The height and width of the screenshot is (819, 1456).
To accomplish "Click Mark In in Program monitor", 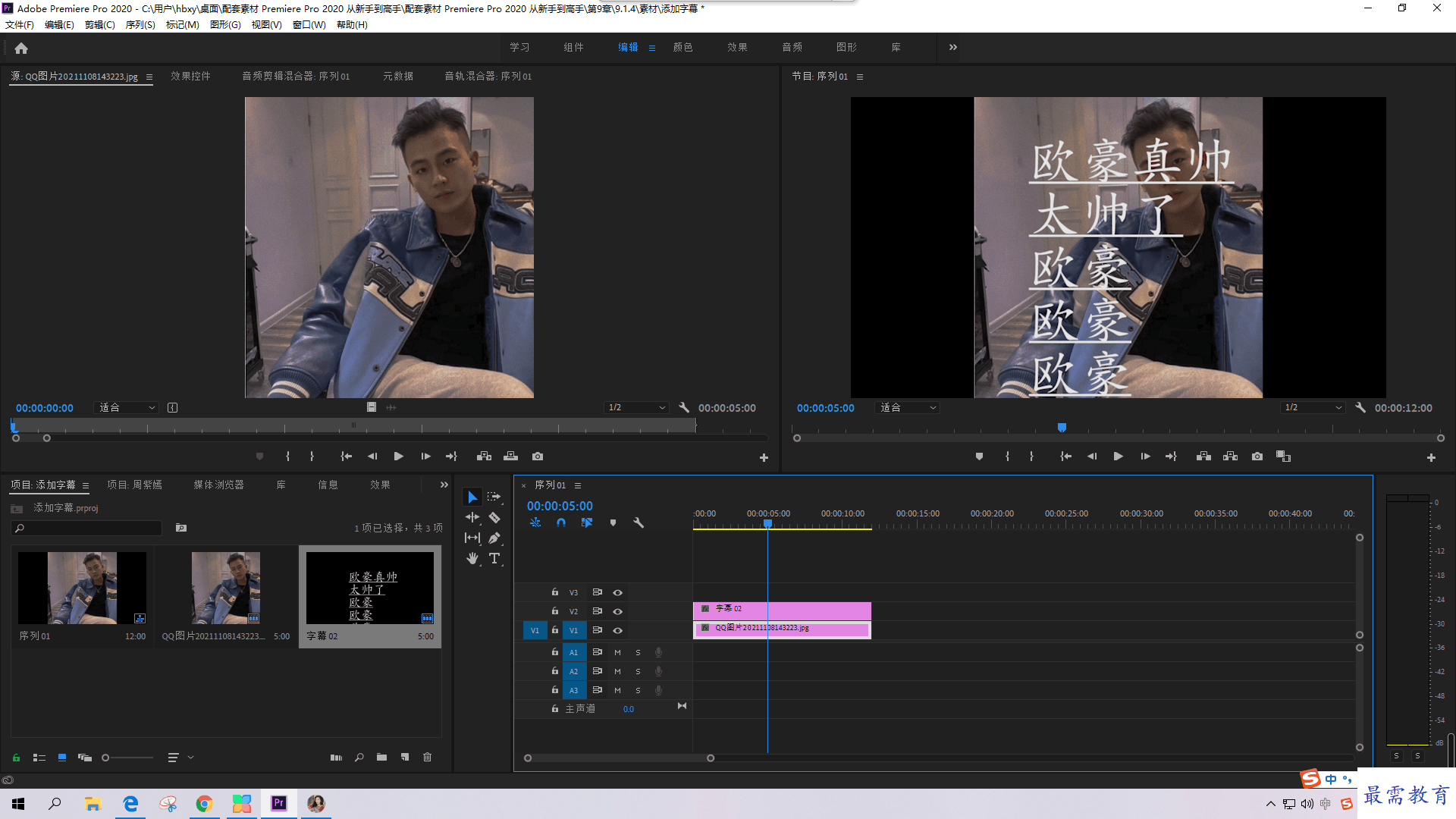I will 1007,457.
